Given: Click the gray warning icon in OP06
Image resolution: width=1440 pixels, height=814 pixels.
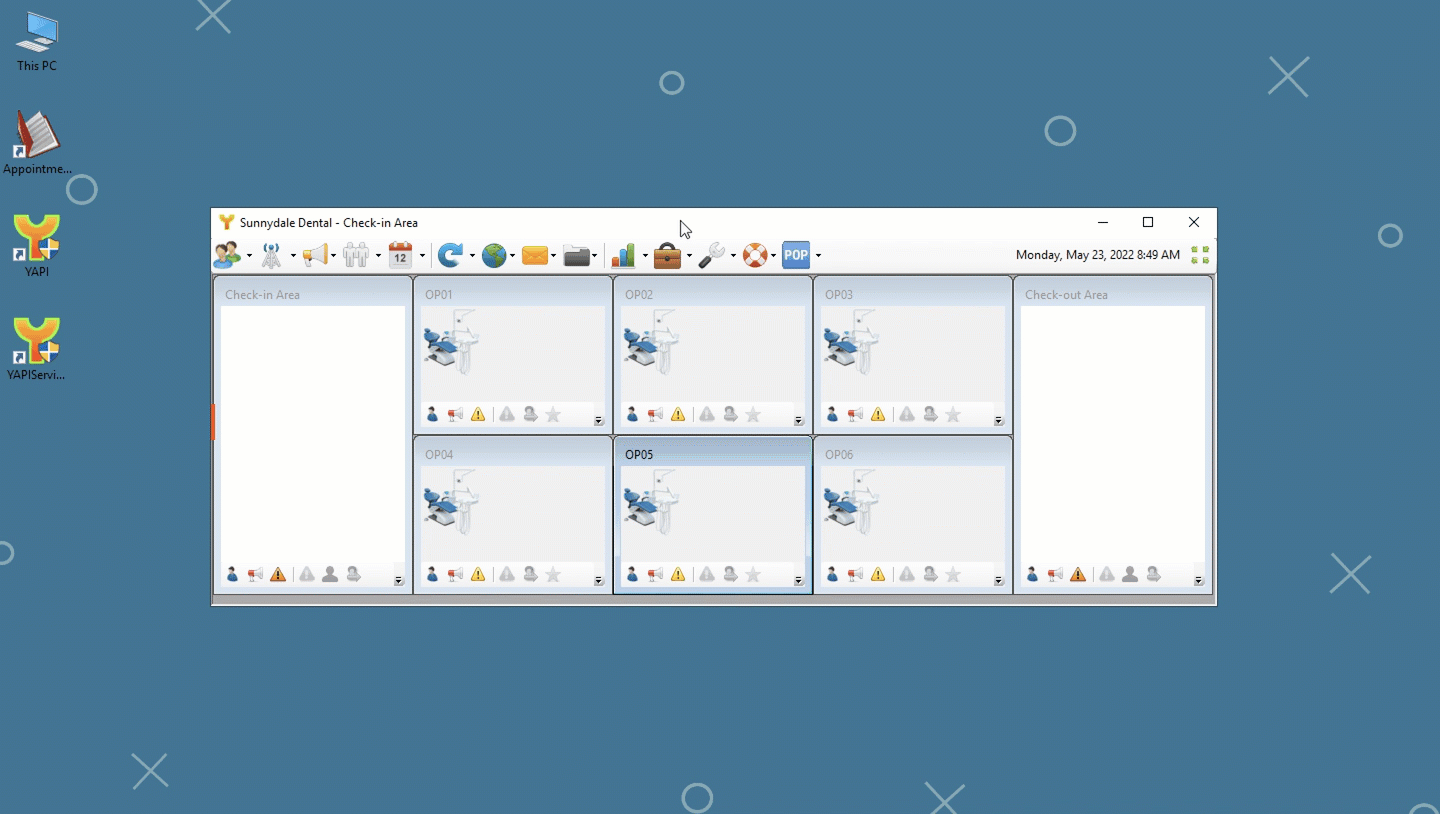Looking at the screenshot, I should (x=907, y=574).
